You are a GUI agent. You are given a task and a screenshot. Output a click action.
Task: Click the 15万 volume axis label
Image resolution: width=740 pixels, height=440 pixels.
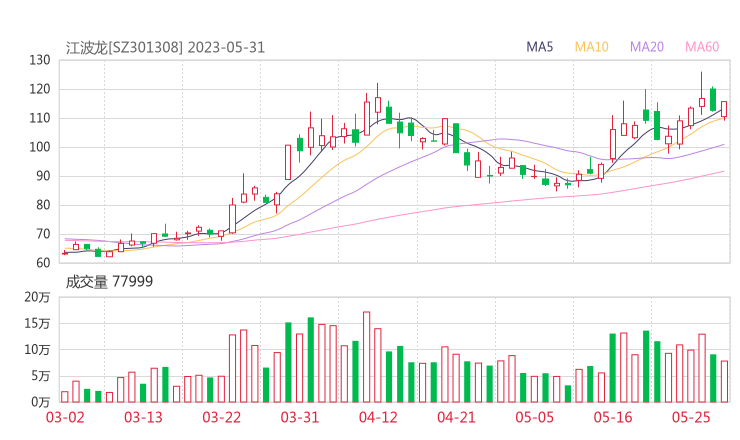tap(37, 324)
